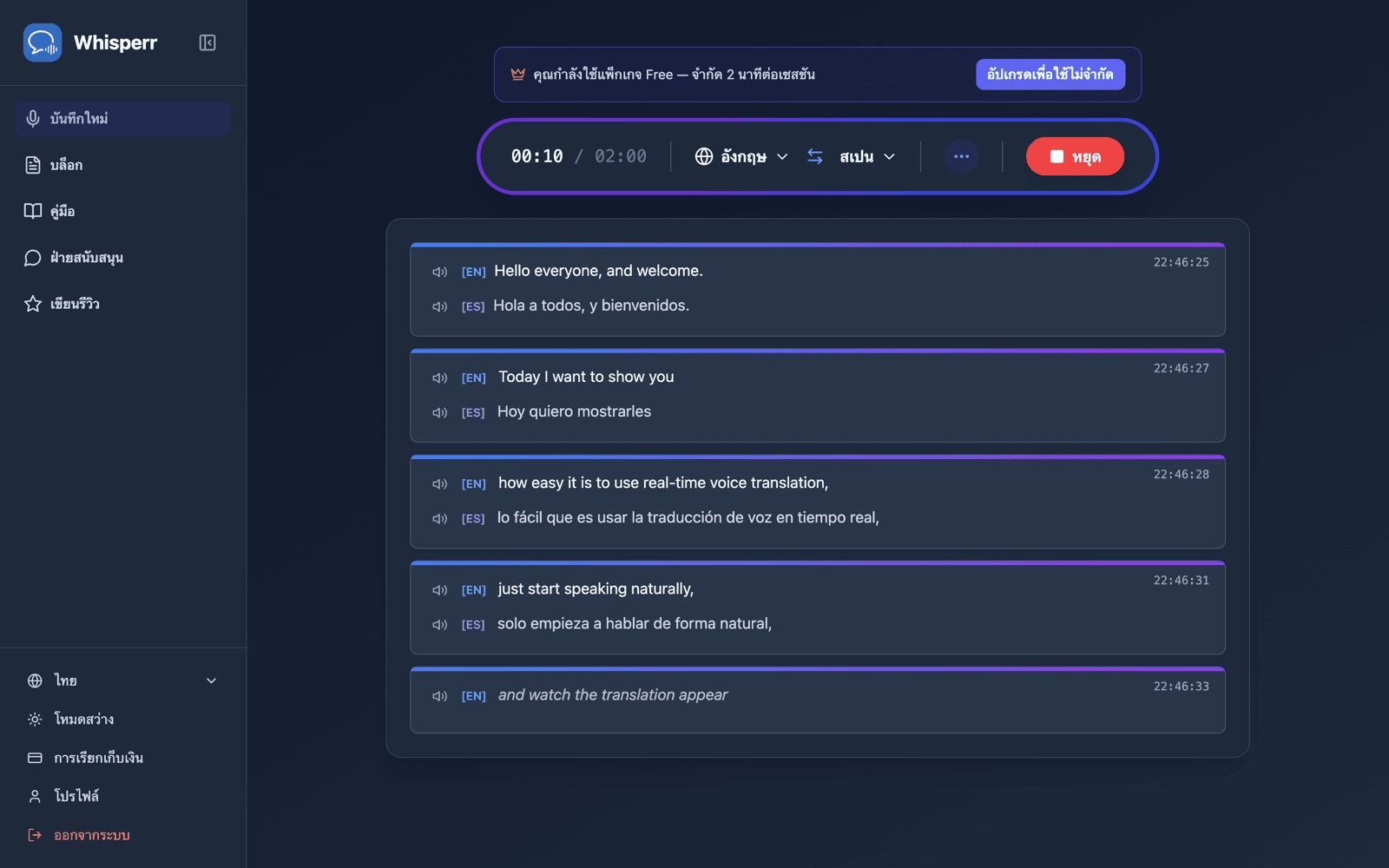Click [EN] tag of 'just start speaking' line
The height and width of the screenshot is (868, 1389).
pyautogui.click(x=473, y=589)
